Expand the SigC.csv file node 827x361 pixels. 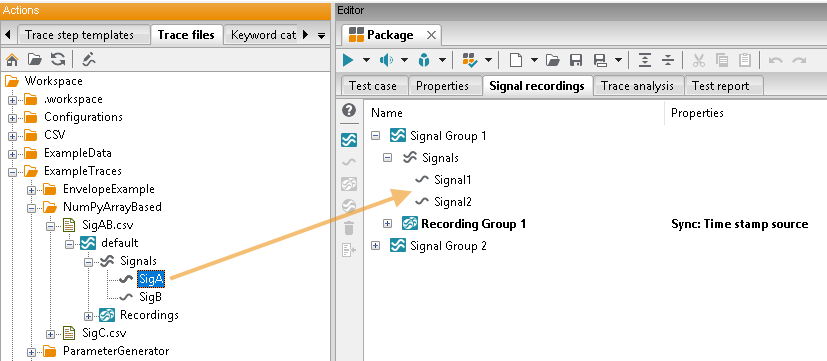pyautogui.click(x=51, y=334)
